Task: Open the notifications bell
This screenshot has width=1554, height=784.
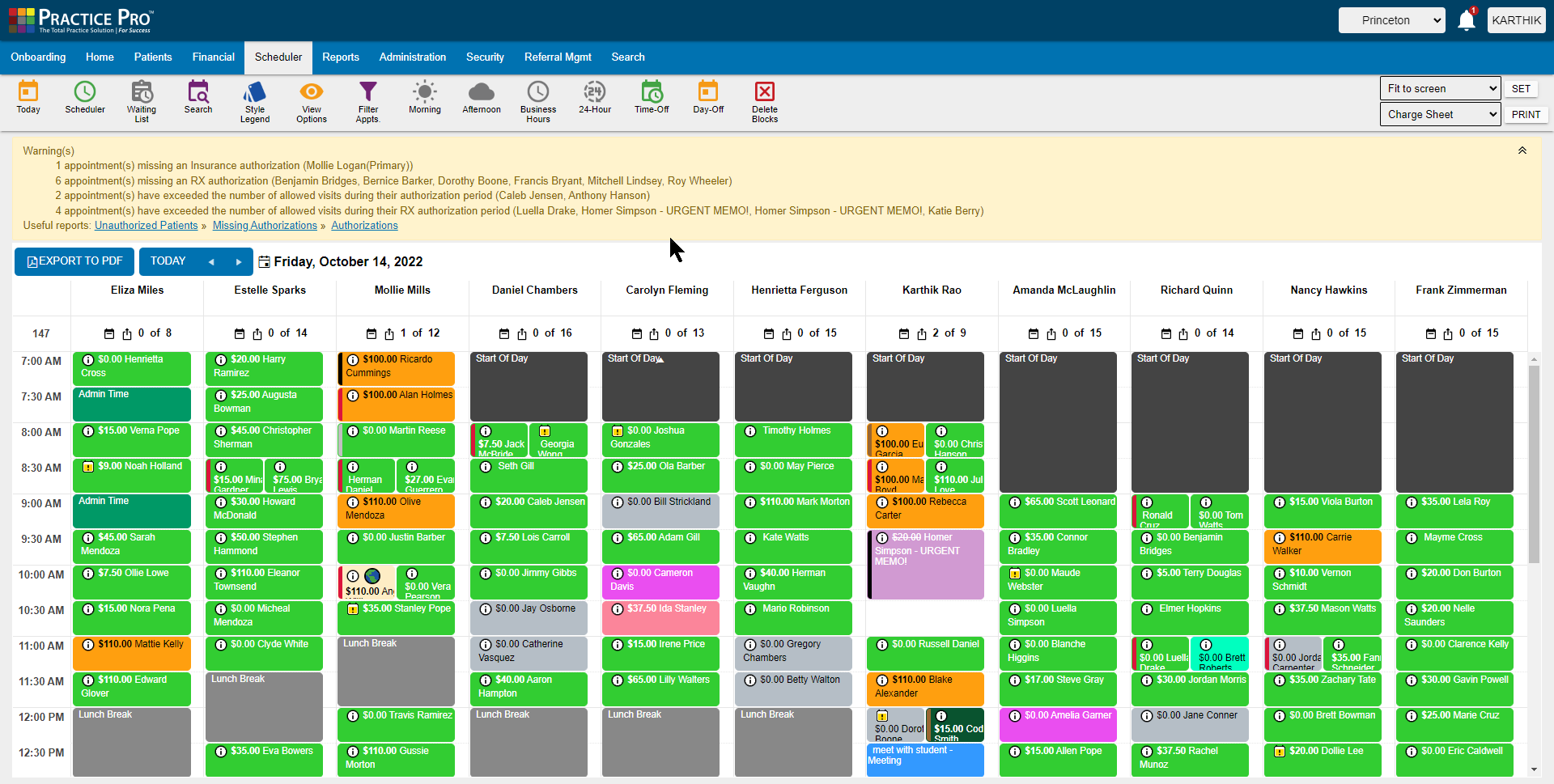Action: click(1467, 20)
